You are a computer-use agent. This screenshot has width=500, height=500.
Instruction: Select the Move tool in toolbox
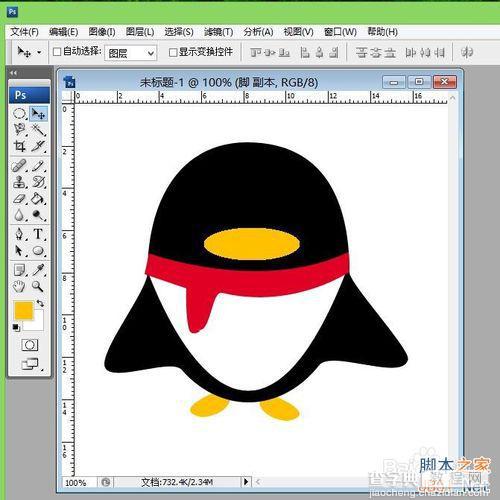38,114
